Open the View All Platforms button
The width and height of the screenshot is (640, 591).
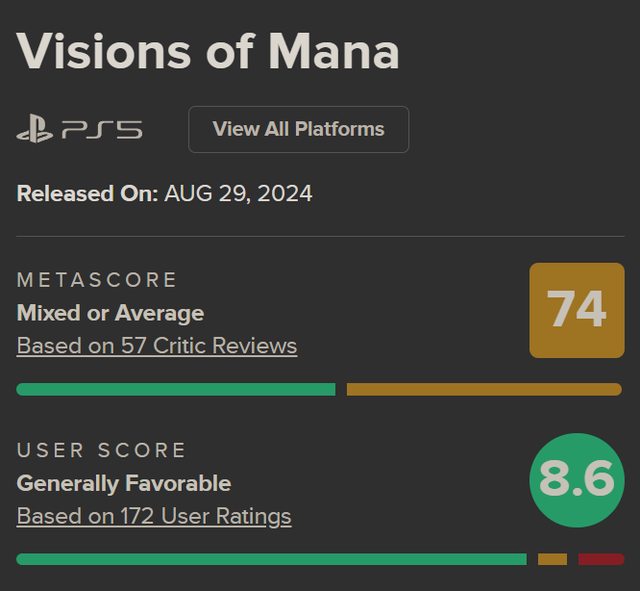click(x=298, y=129)
